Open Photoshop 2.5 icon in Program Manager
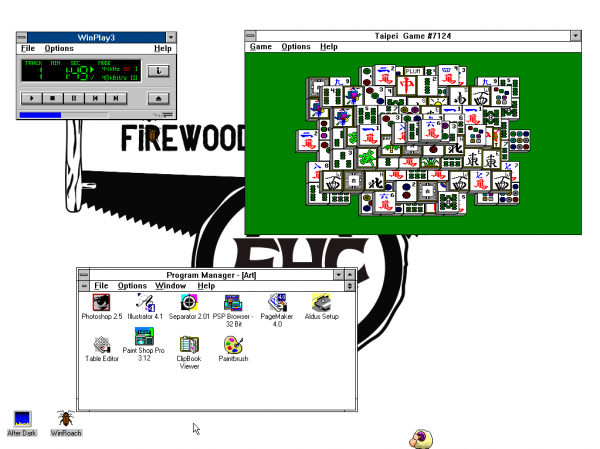Image resolution: width=600 pixels, height=449 pixels. click(101, 302)
